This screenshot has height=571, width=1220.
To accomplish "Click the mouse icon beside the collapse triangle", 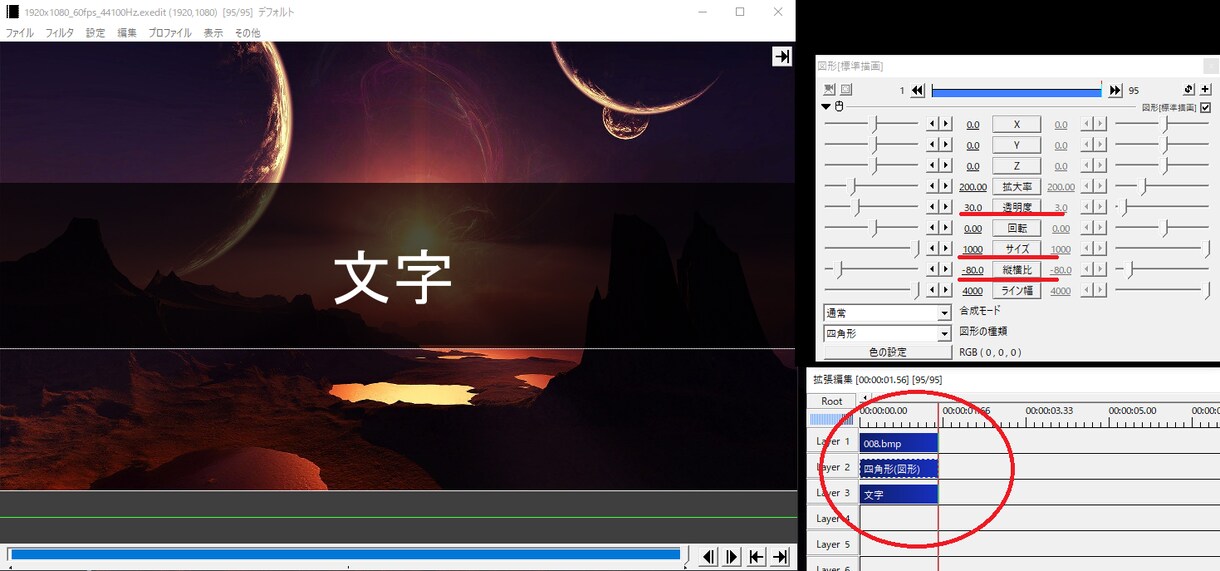I will (839, 107).
